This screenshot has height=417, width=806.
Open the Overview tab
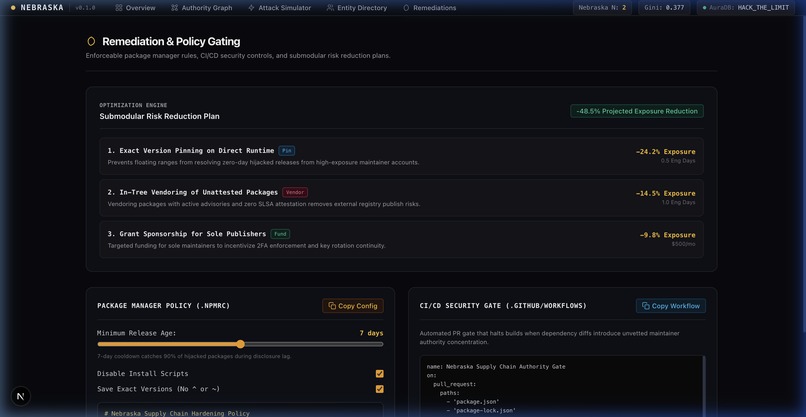pyautogui.click(x=135, y=8)
